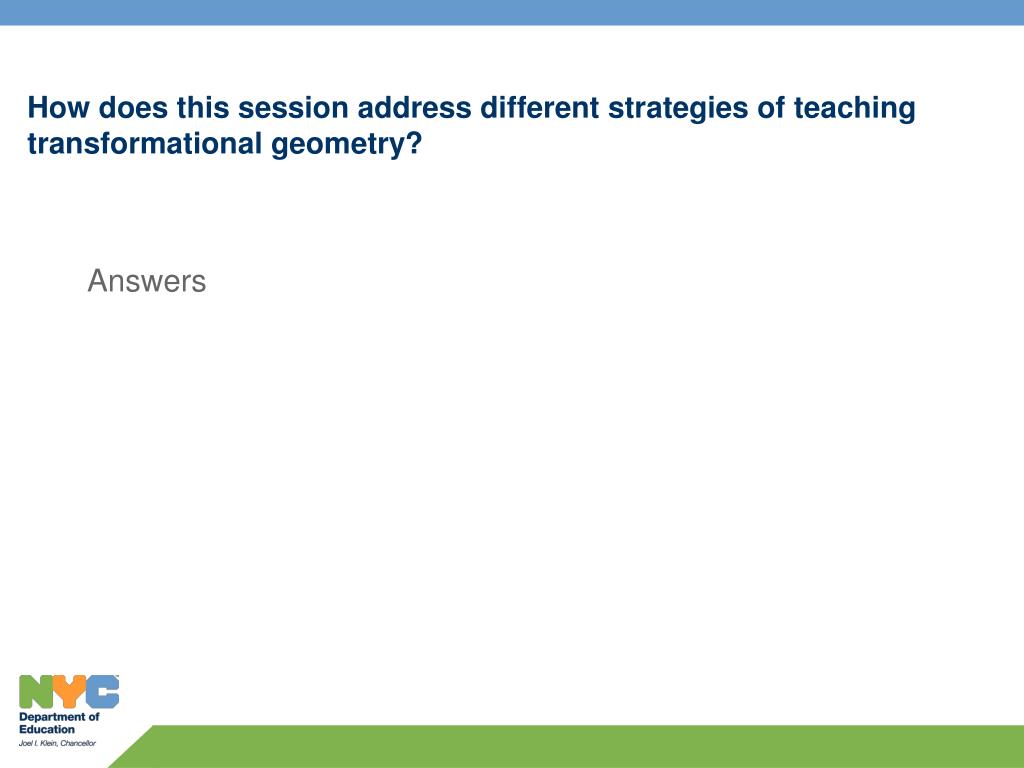Click Joel I. Klein, Chancellor caption
The image size is (1024, 768).
(57, 743)
